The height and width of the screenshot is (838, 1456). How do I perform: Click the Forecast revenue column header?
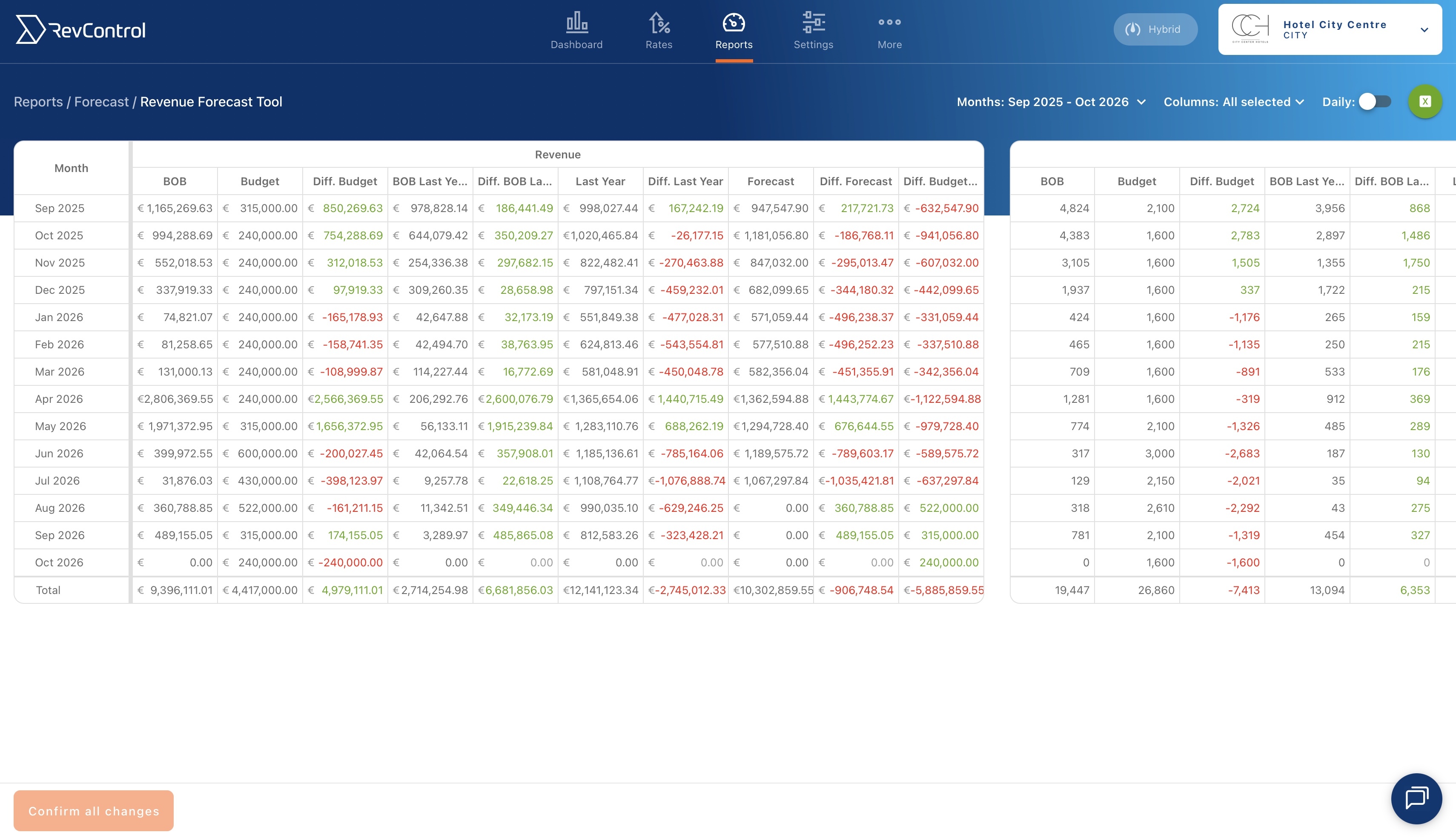tap(770, 181)
